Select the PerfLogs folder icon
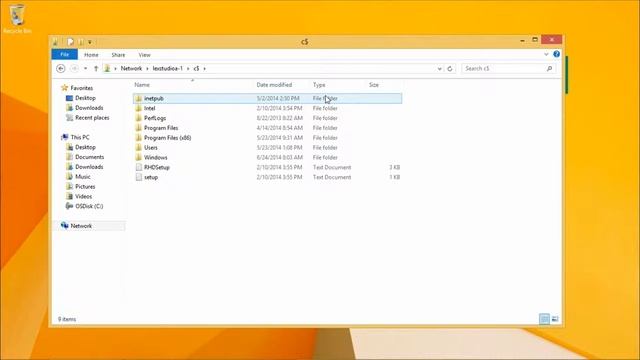Screen dimensions: 640x360 point(138,118)
